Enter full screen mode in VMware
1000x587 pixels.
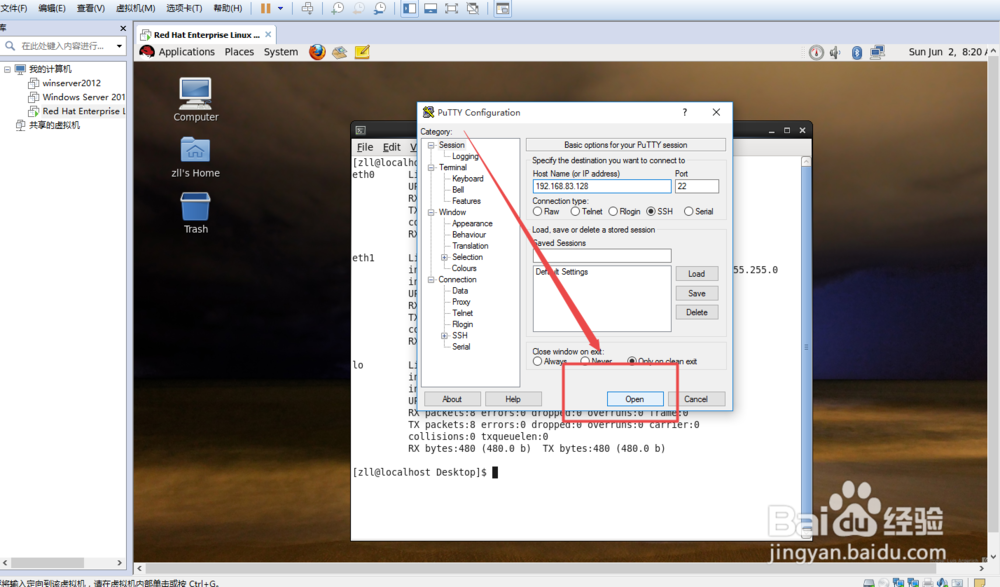pos(452,8)
